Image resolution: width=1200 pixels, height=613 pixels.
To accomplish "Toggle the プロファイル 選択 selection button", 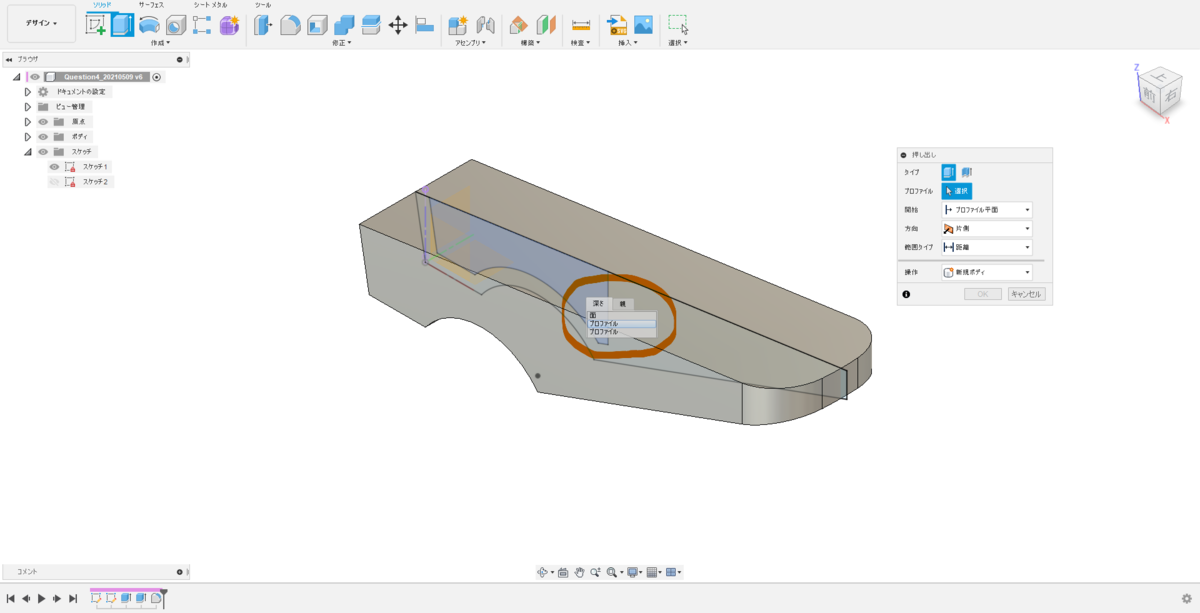I will tap(956, 191).
